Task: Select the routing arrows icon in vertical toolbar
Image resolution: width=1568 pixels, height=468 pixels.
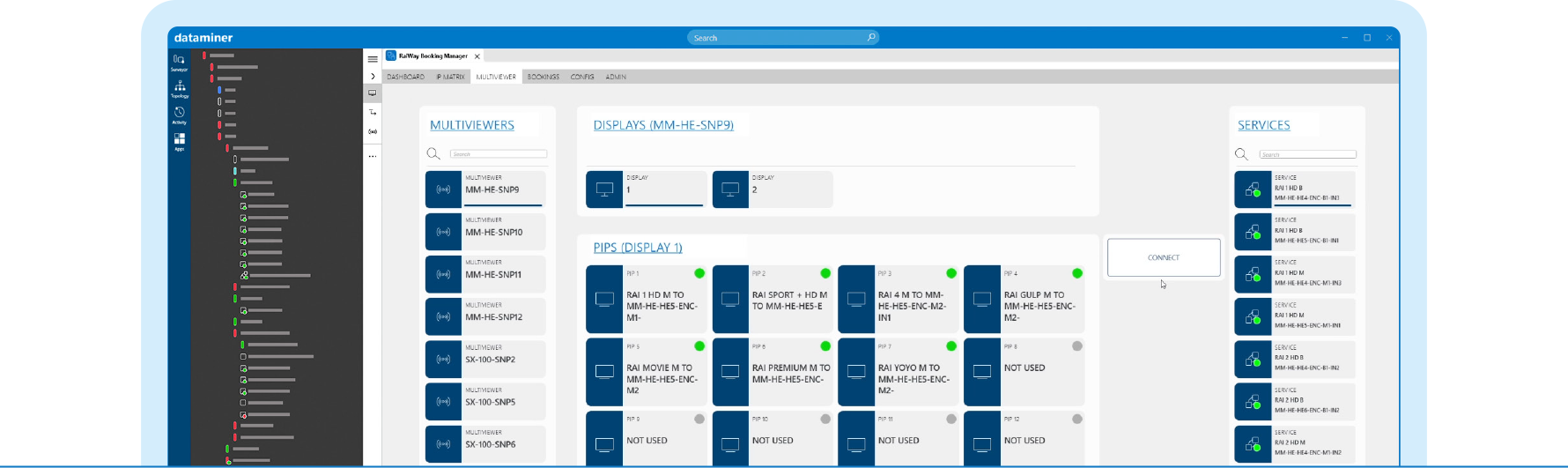Action: pyautogui.click(x=373, y=113)
